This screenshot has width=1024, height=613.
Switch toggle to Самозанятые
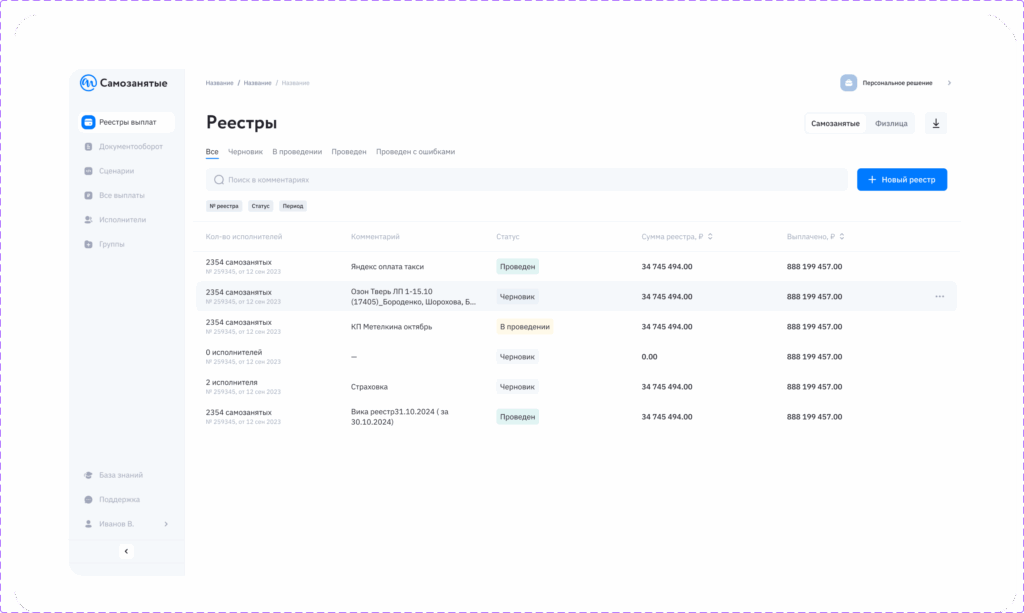tap(835, 123)
